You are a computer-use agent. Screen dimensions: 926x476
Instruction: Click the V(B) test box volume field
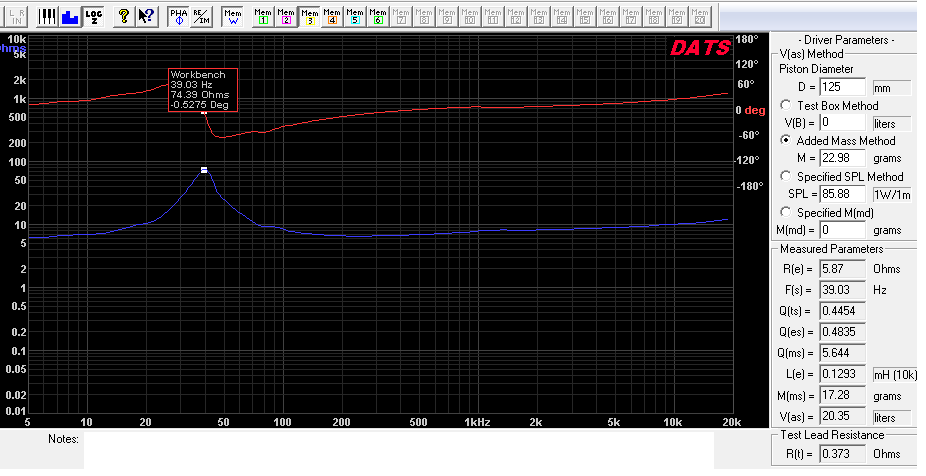tap(843, 123)
